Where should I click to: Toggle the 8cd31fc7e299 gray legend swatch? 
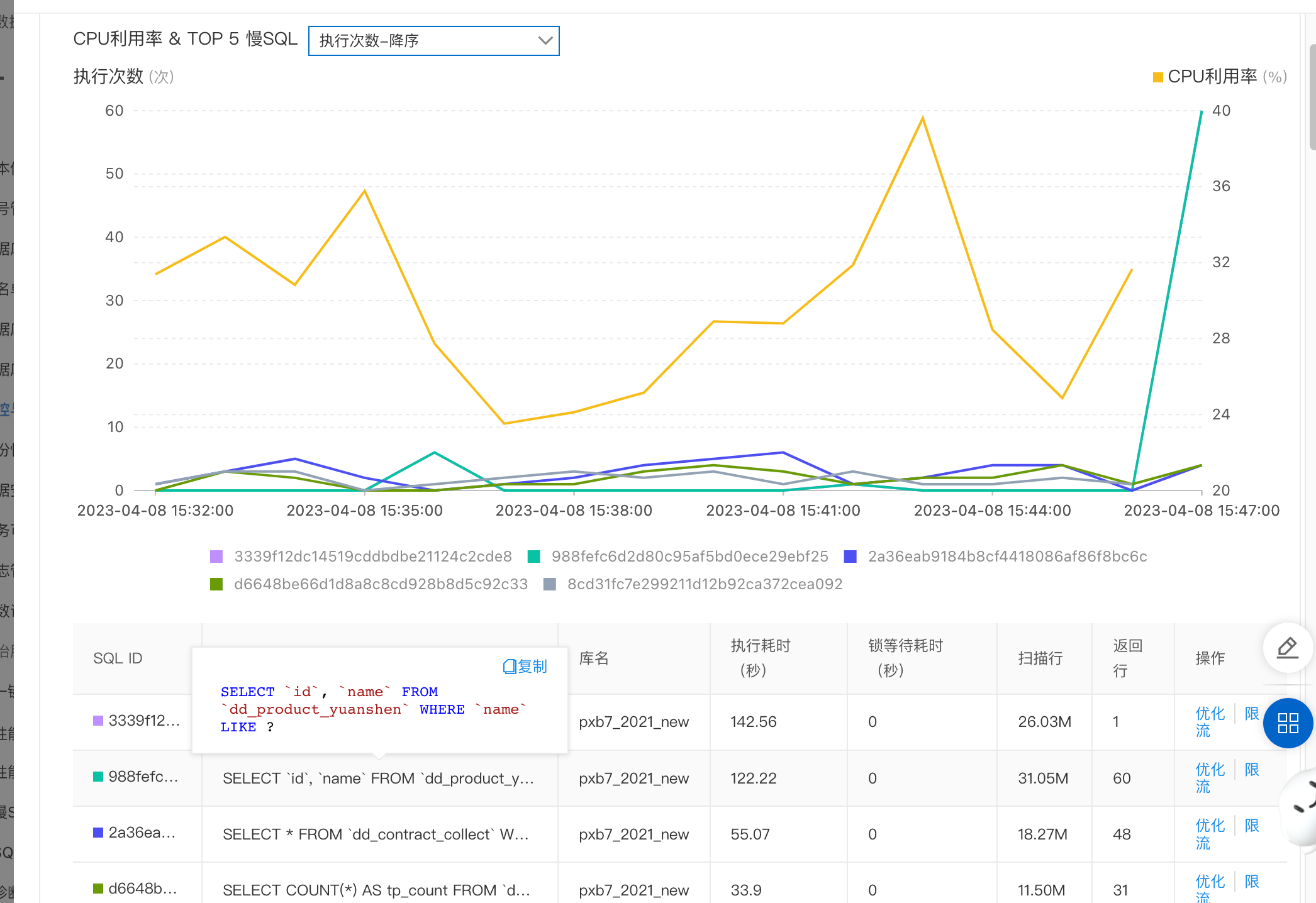[550, 584]
